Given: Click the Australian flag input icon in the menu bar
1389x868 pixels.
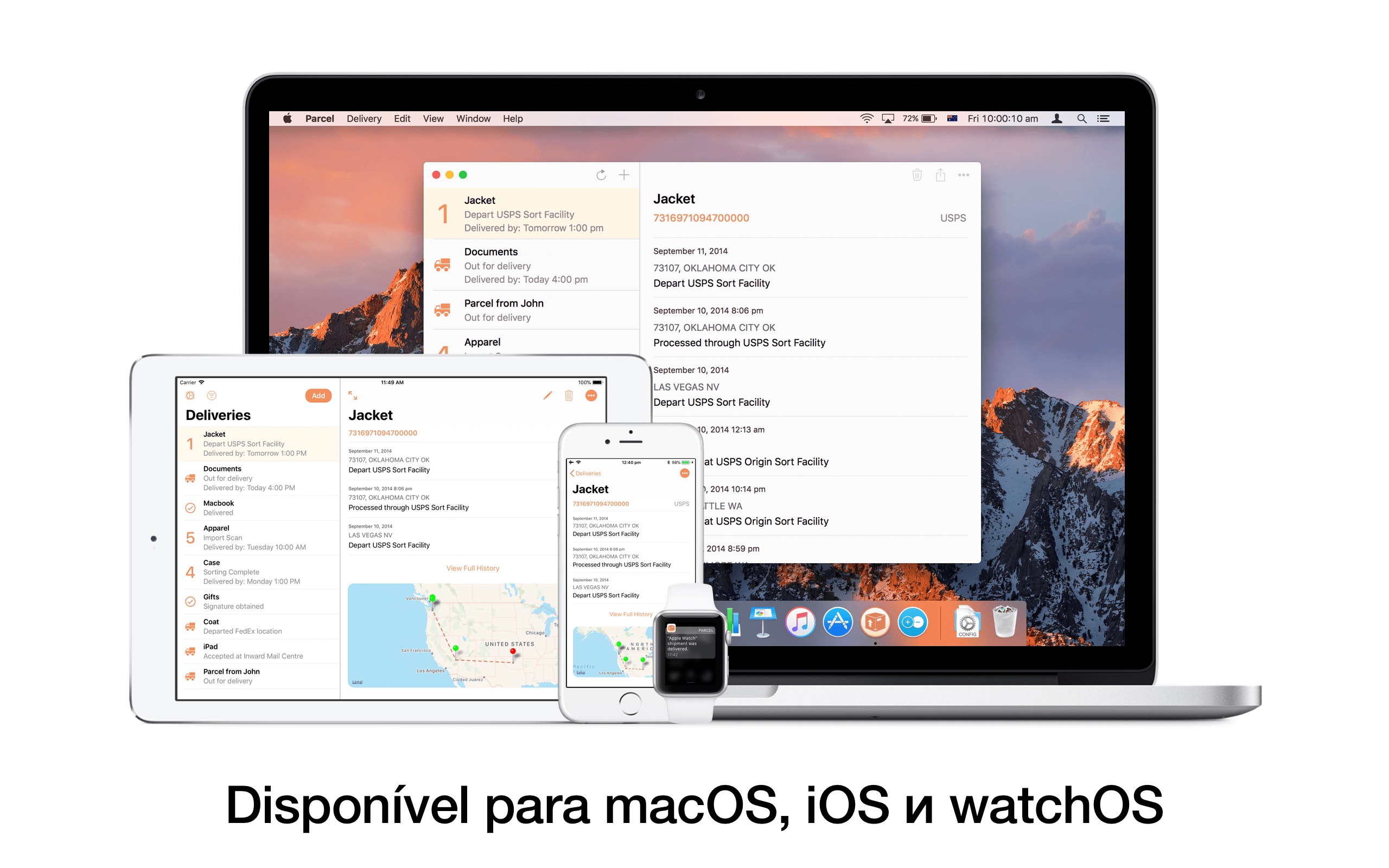Looking at the screenshot, I should coord(952,119).
